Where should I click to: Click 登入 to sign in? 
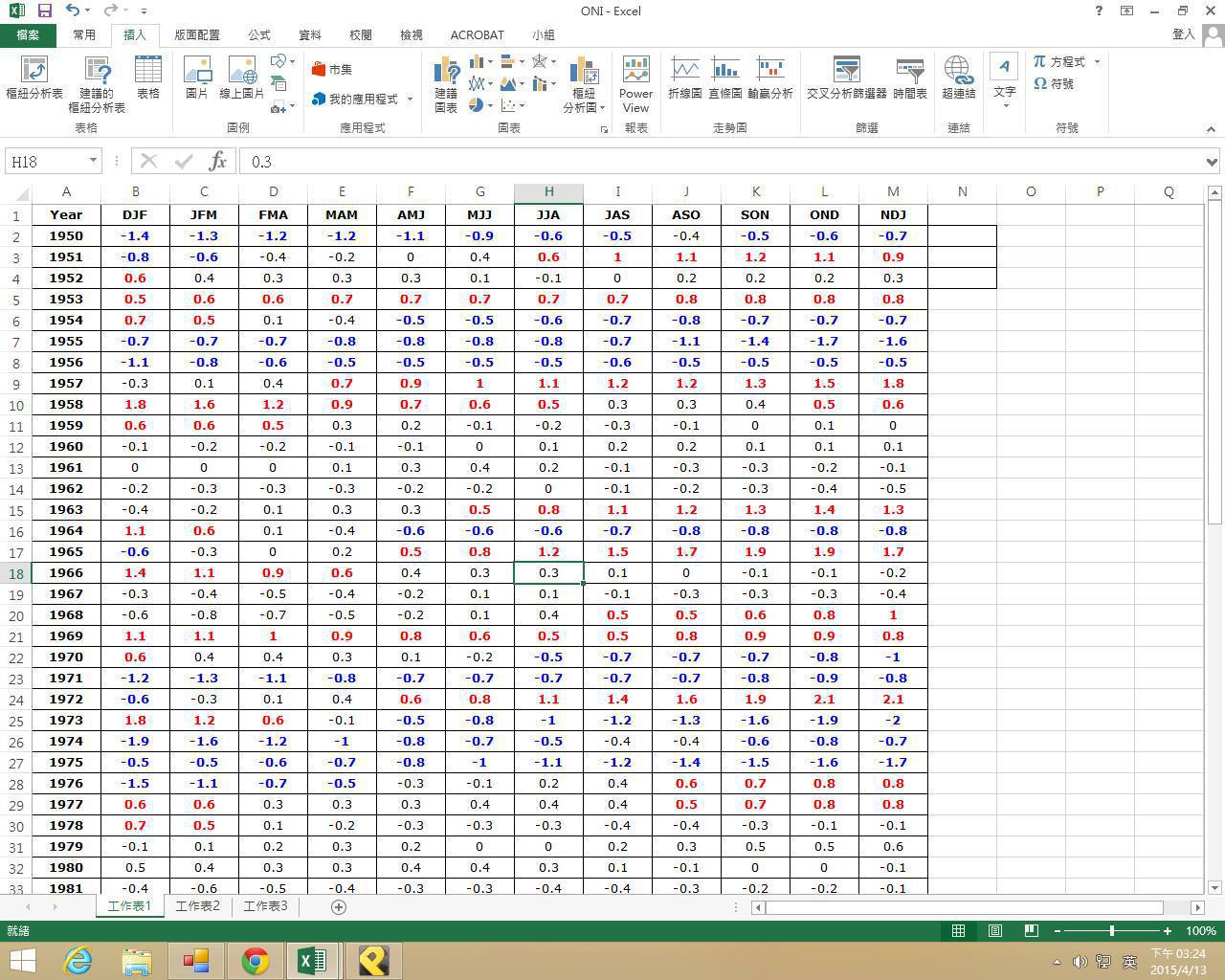point(1183,34)
